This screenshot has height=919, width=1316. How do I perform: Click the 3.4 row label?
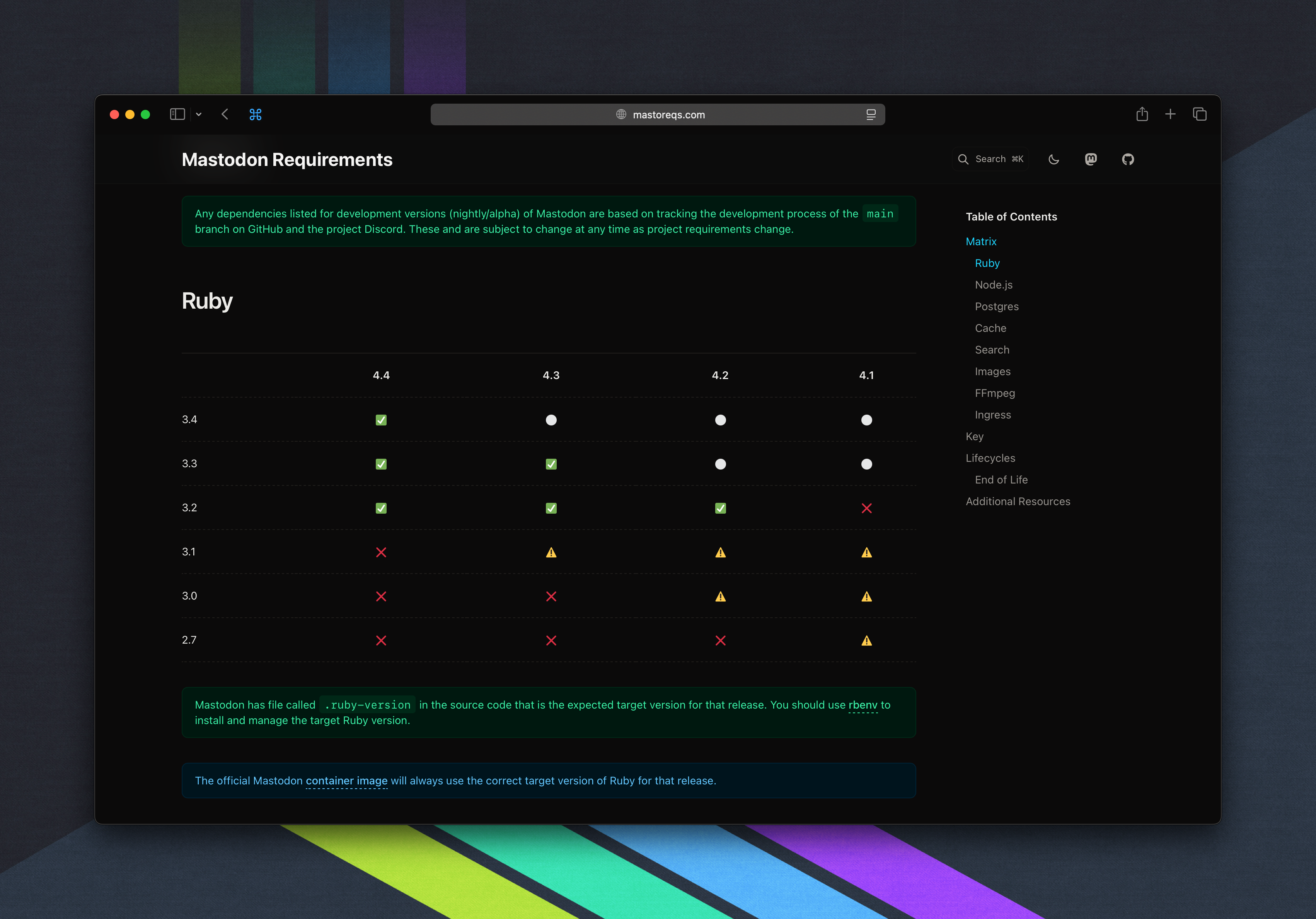click(x=189, y=420)
